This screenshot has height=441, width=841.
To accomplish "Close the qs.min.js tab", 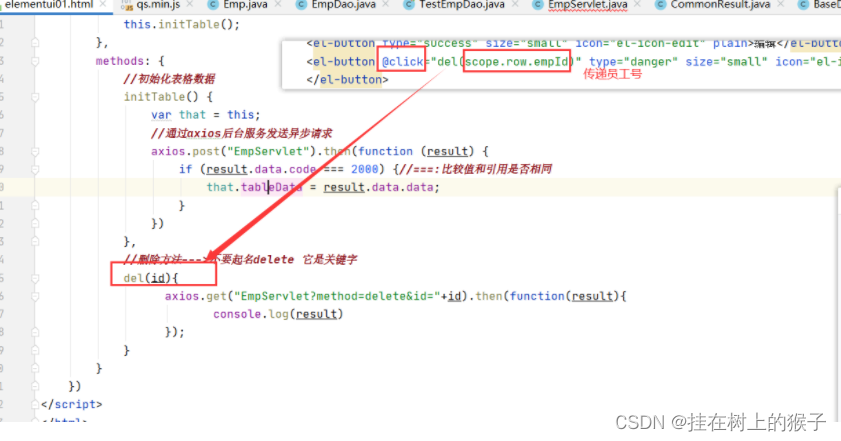I will 190,5.
